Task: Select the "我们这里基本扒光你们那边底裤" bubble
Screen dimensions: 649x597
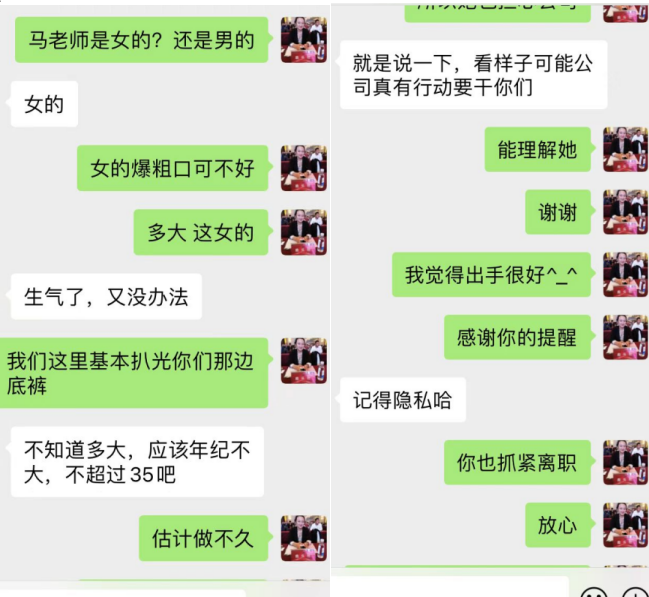Action: 134,373
